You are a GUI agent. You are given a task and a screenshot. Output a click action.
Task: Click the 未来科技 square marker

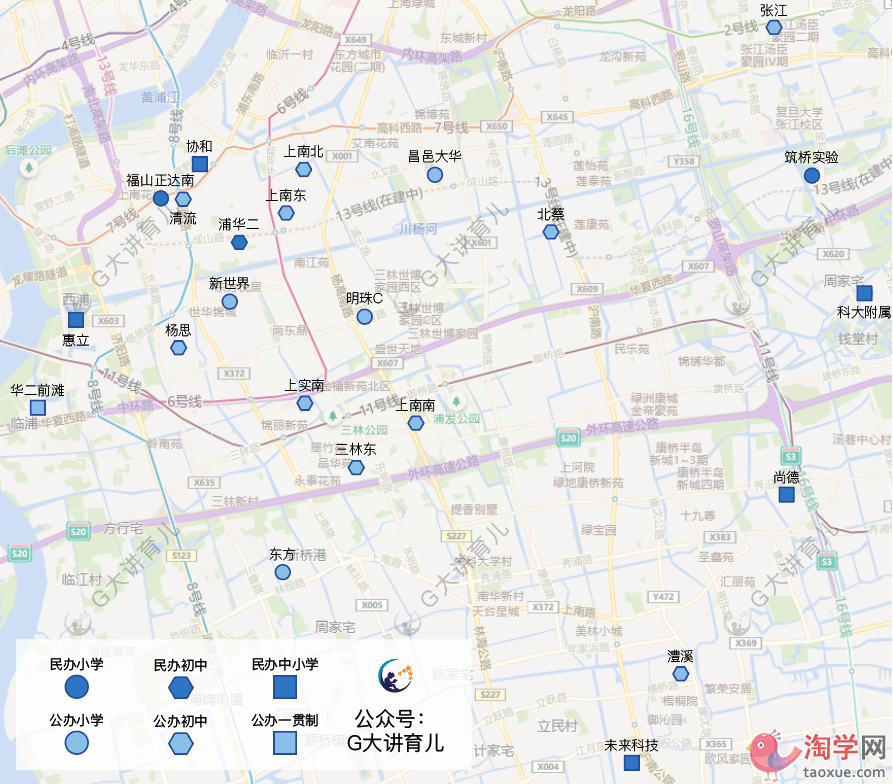[x=632, y=763]
